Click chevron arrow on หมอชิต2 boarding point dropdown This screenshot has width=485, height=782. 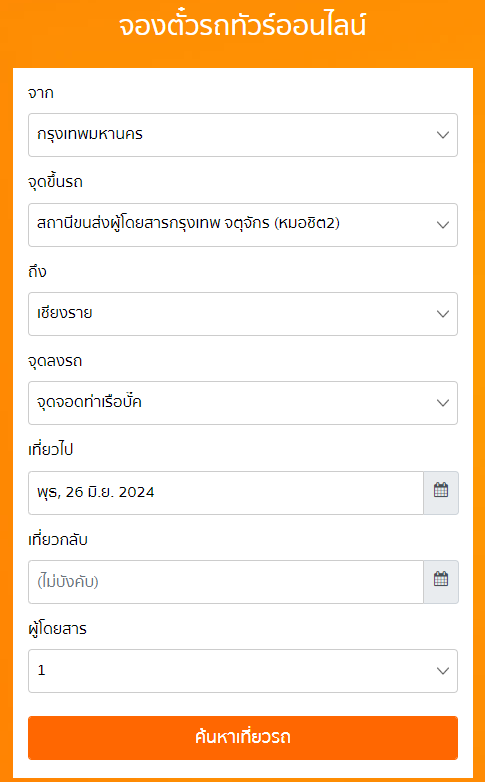pyautogui.click(x=443, y=225)
